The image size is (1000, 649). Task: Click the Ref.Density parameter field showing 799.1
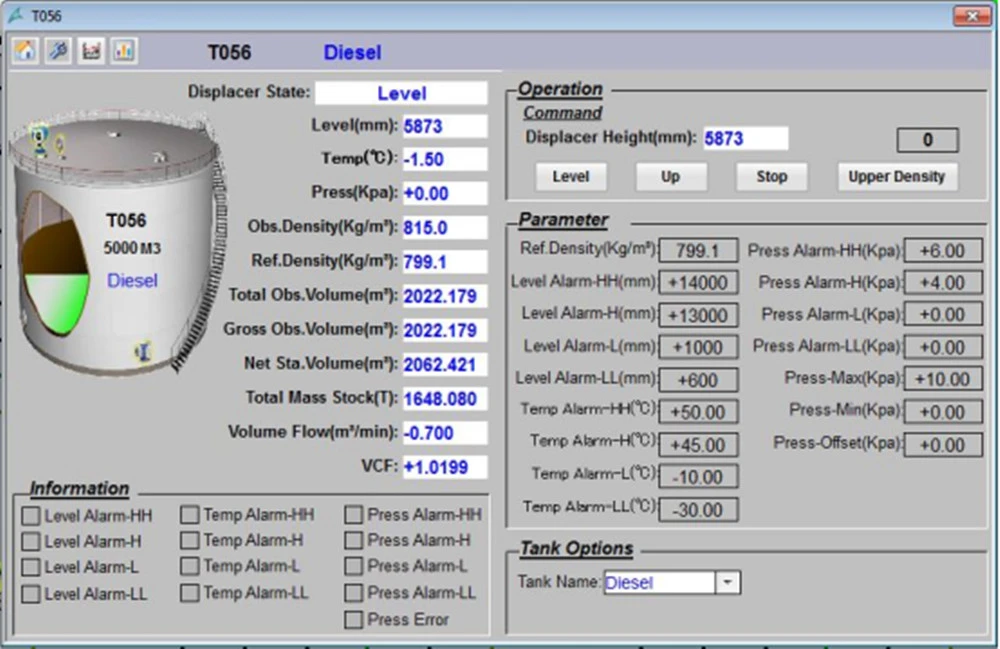coord(698,251)
